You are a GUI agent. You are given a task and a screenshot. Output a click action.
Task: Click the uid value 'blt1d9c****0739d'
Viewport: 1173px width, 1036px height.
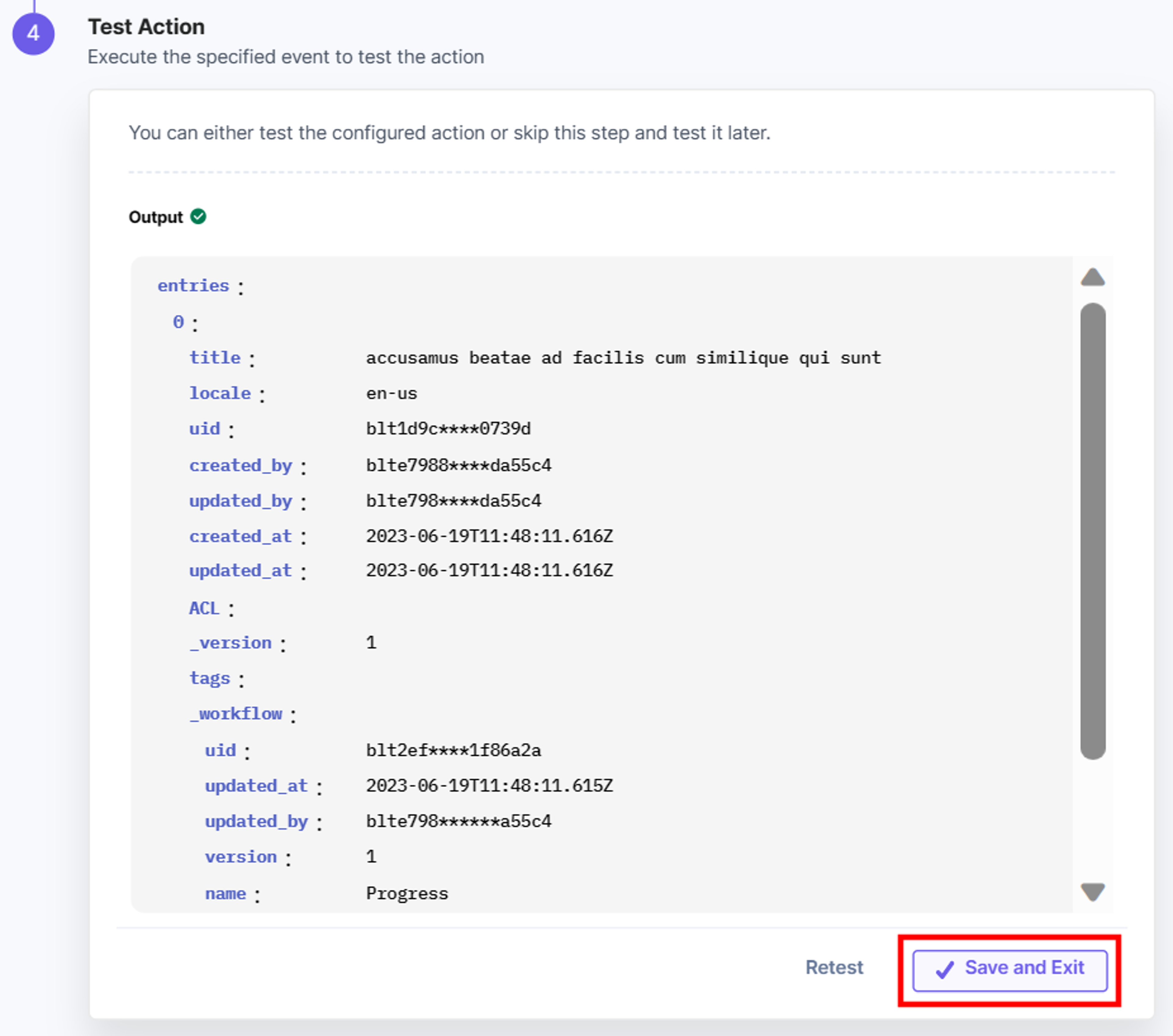tap(448, 429)
